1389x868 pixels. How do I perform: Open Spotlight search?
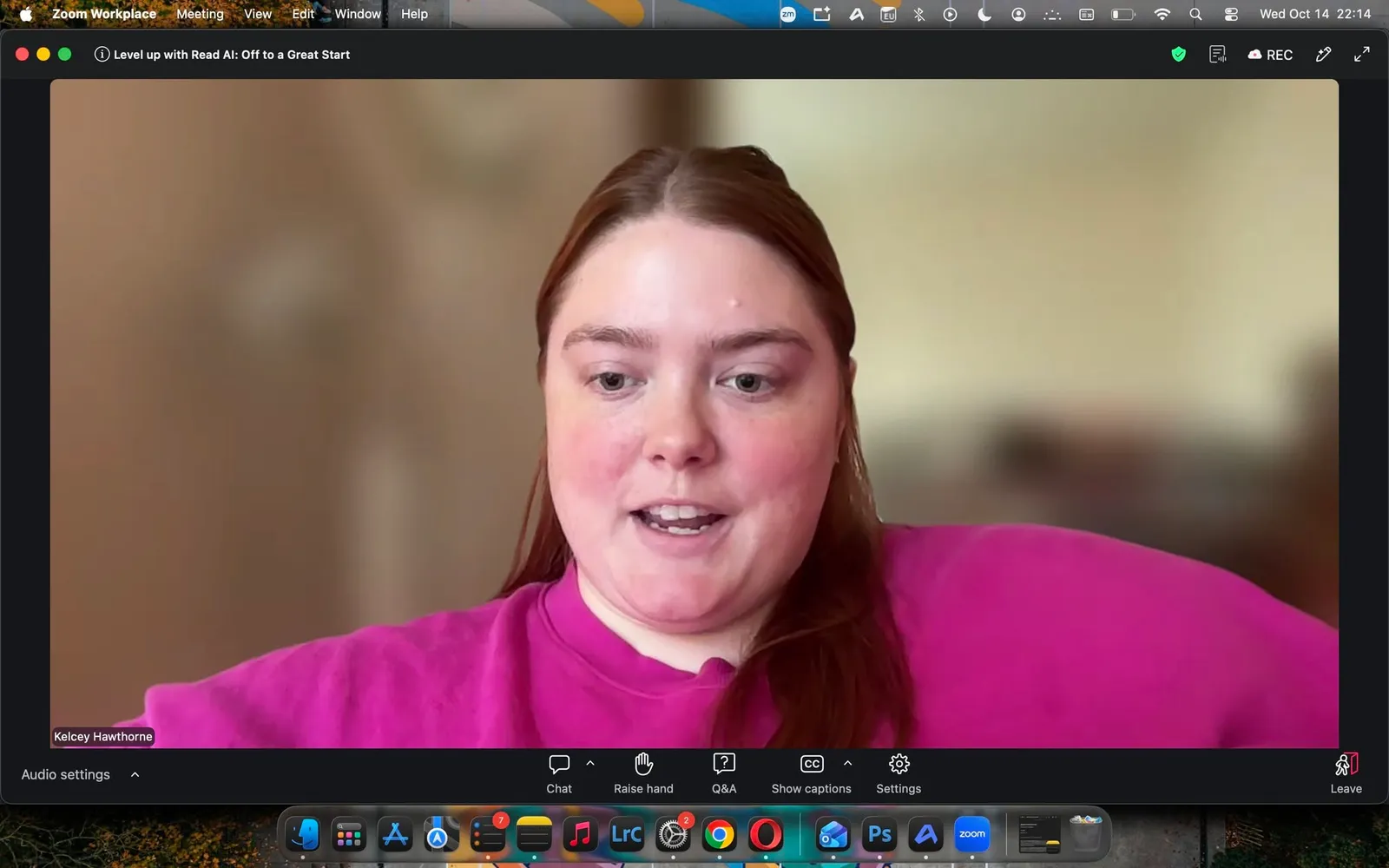(x=1195, y=14)
